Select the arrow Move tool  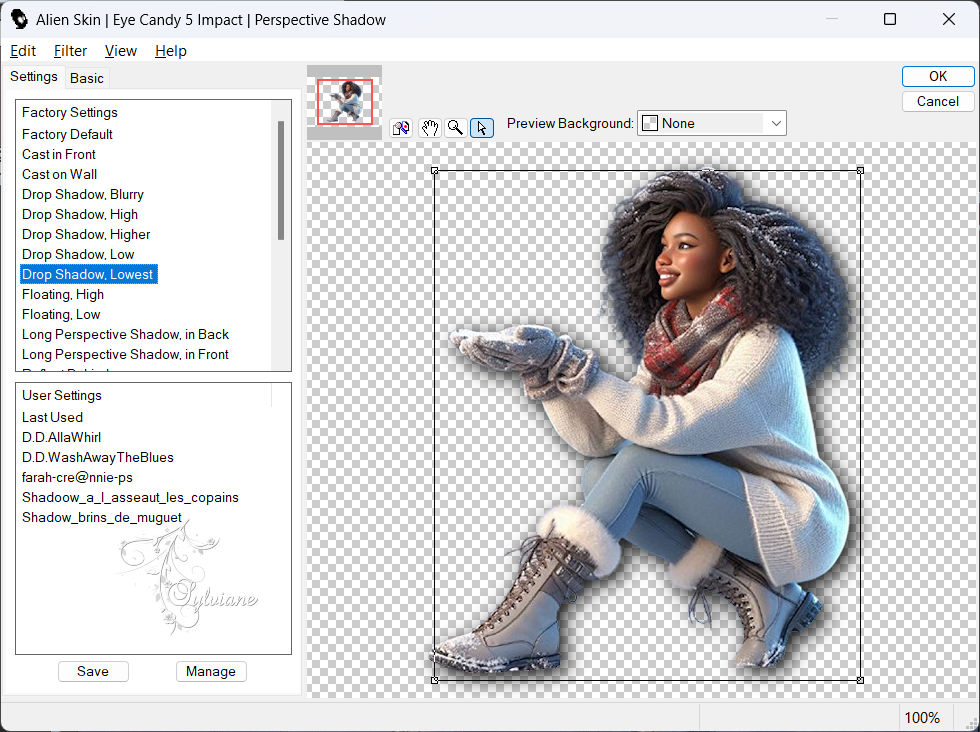(482, 128)
